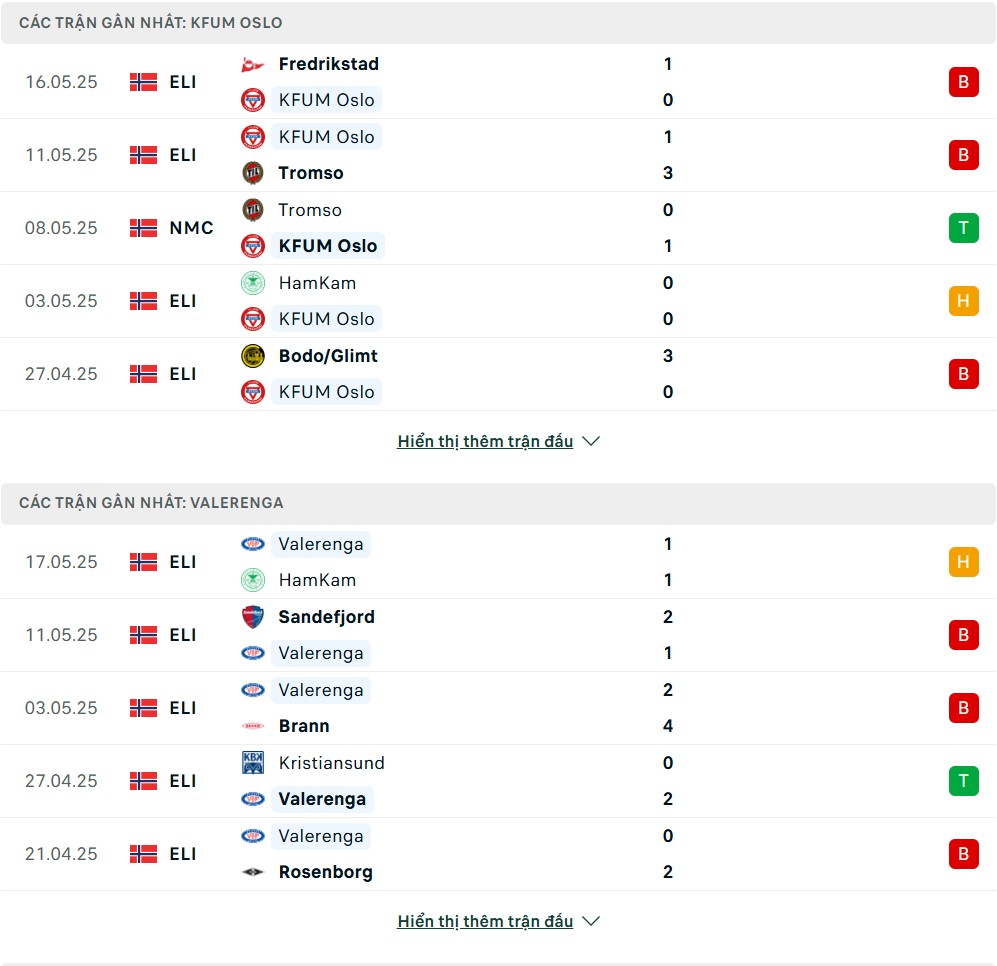The height and width of the screenshot is (966, 997).
Task: Click the Brann club logo icon
Action: 252,726
